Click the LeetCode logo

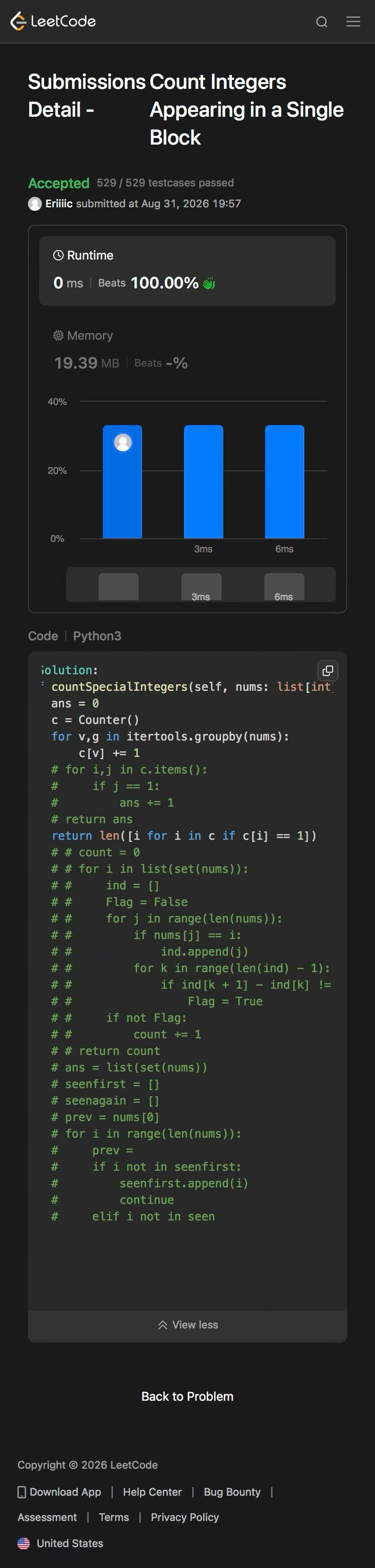pos(53,21)
